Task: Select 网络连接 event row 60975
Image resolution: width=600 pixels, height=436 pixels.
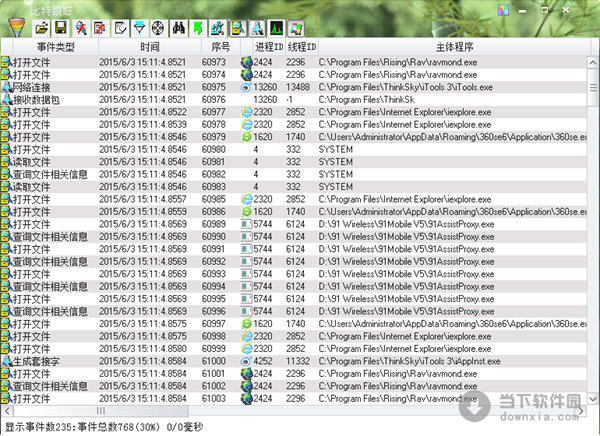Action: point(294,87)
